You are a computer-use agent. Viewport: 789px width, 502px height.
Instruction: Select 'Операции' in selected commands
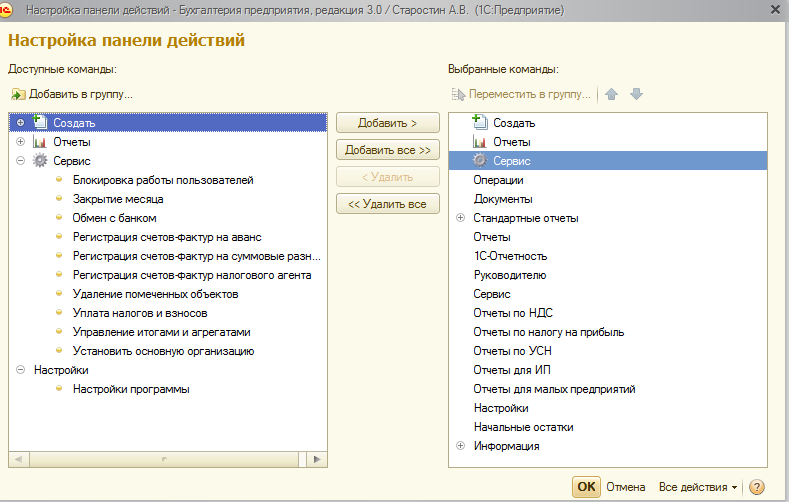pyautogui.click(x=498, y=180)
